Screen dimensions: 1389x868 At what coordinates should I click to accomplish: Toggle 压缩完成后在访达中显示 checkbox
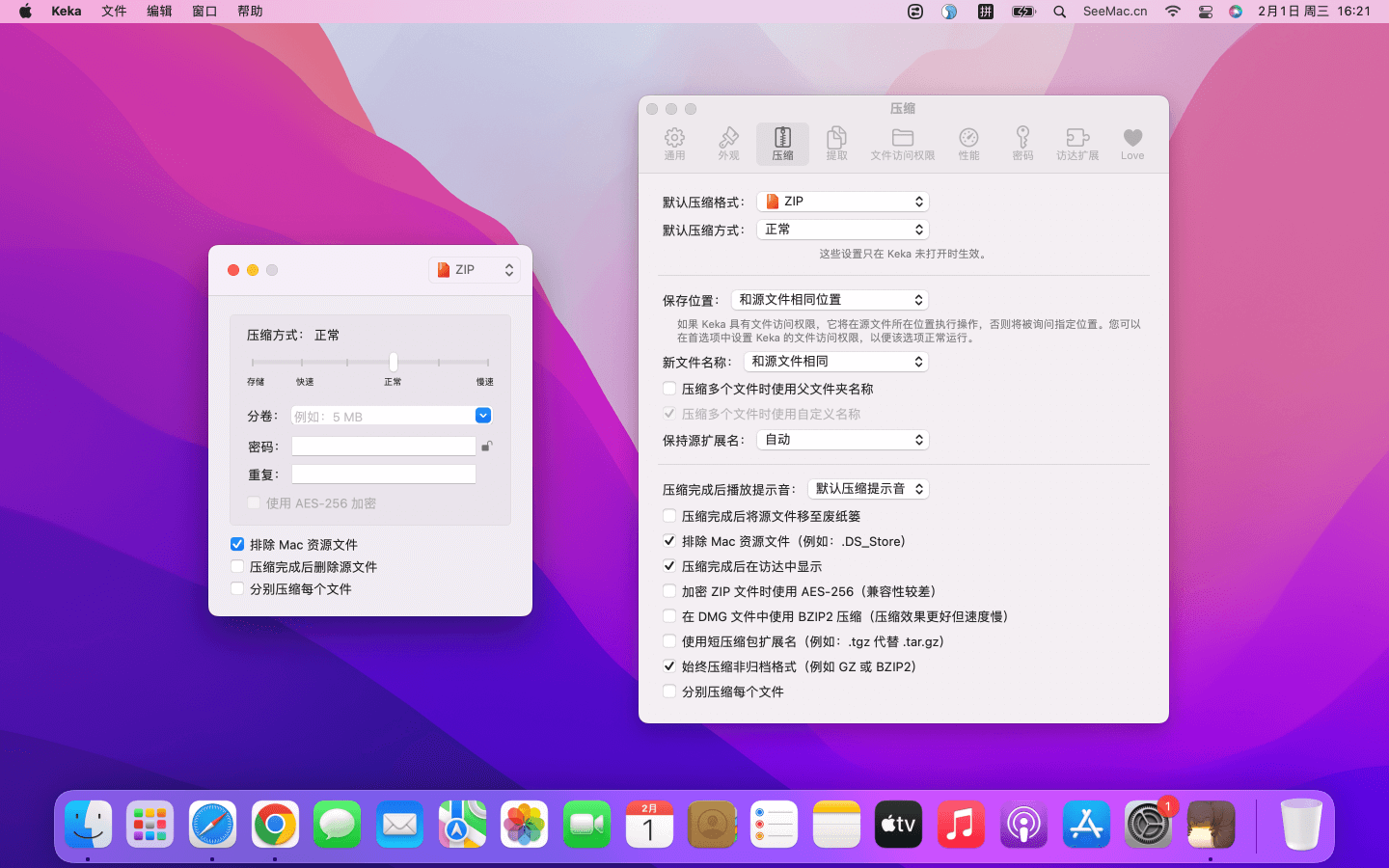coord(669,567)
